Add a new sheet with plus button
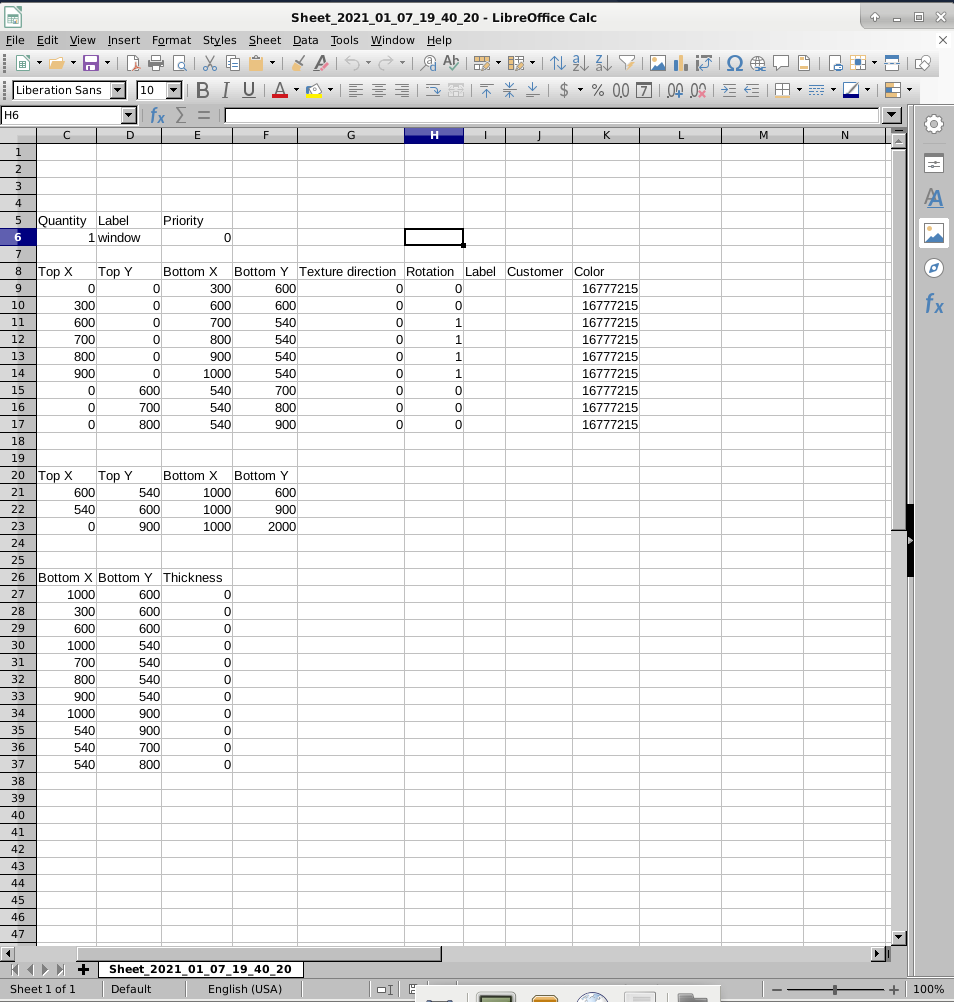954x1002 pixels. [x=83, y=969]
